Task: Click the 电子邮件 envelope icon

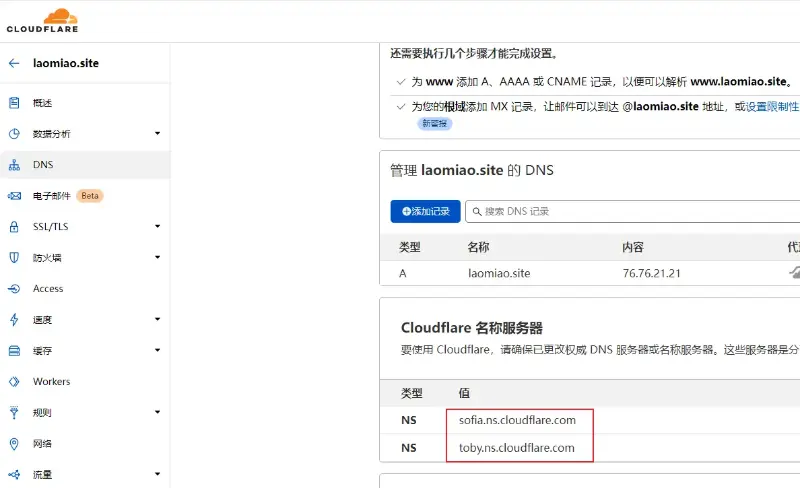Action: 14,196
